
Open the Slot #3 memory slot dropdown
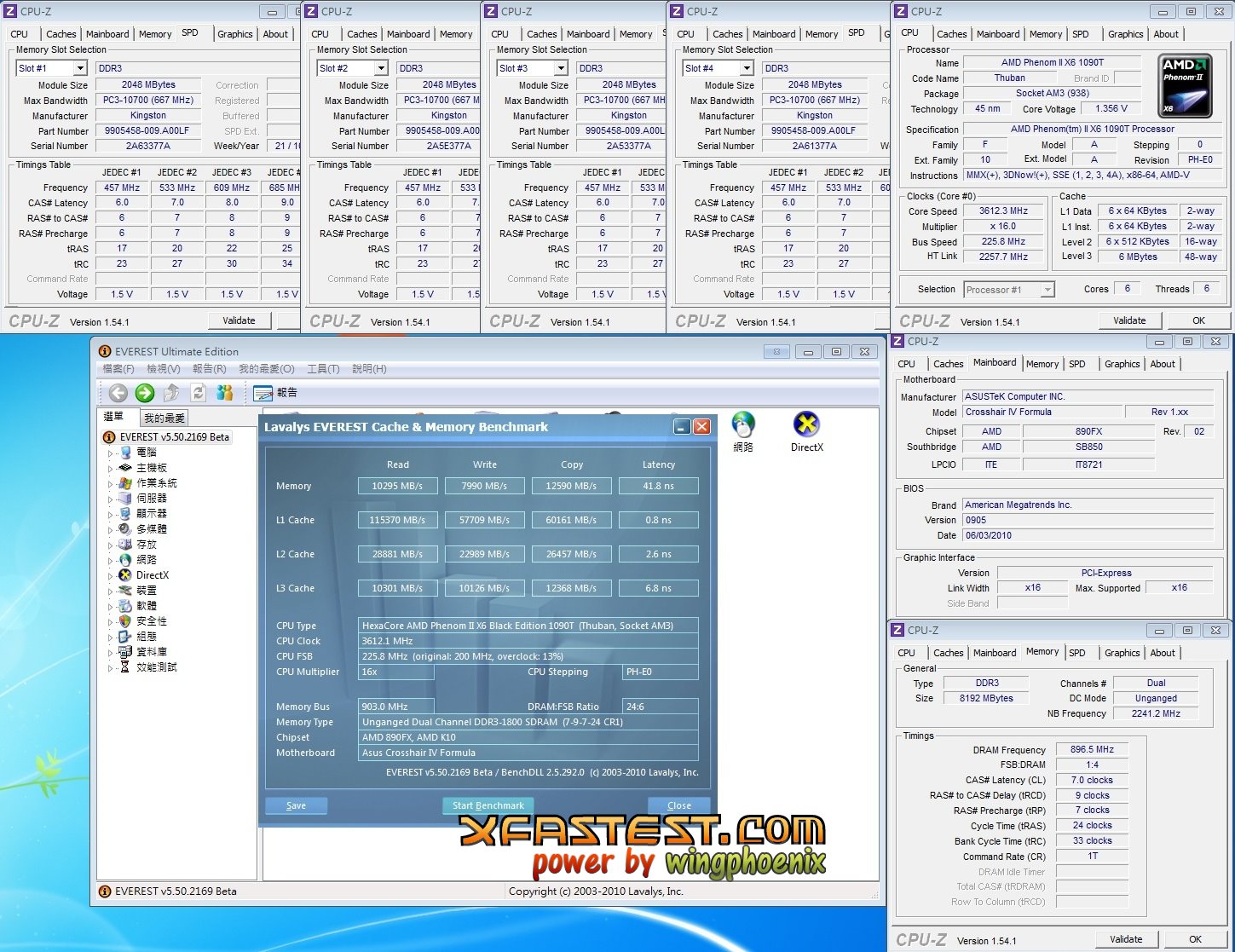pyautogui.click(x=561, y=68)
